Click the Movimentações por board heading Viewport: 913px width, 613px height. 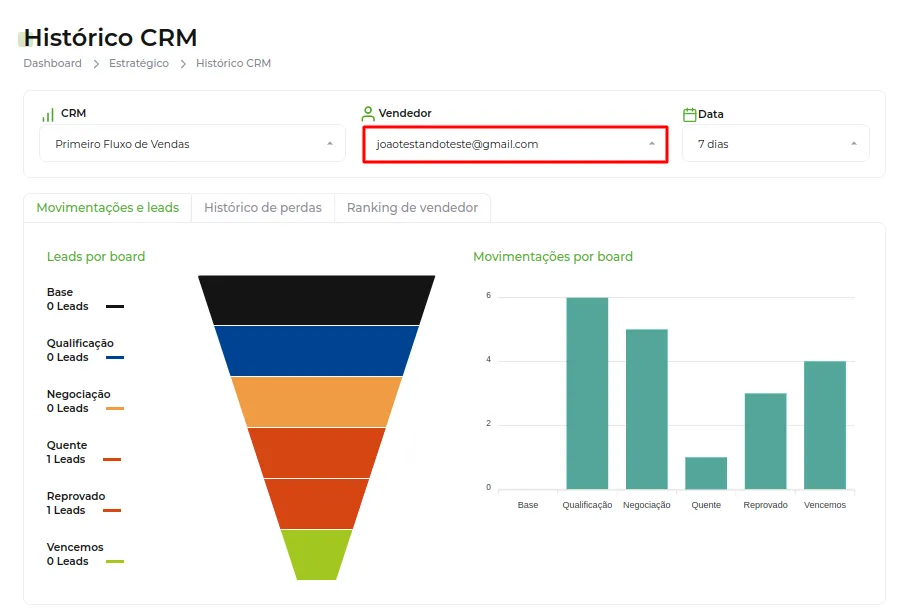point(553,257)
